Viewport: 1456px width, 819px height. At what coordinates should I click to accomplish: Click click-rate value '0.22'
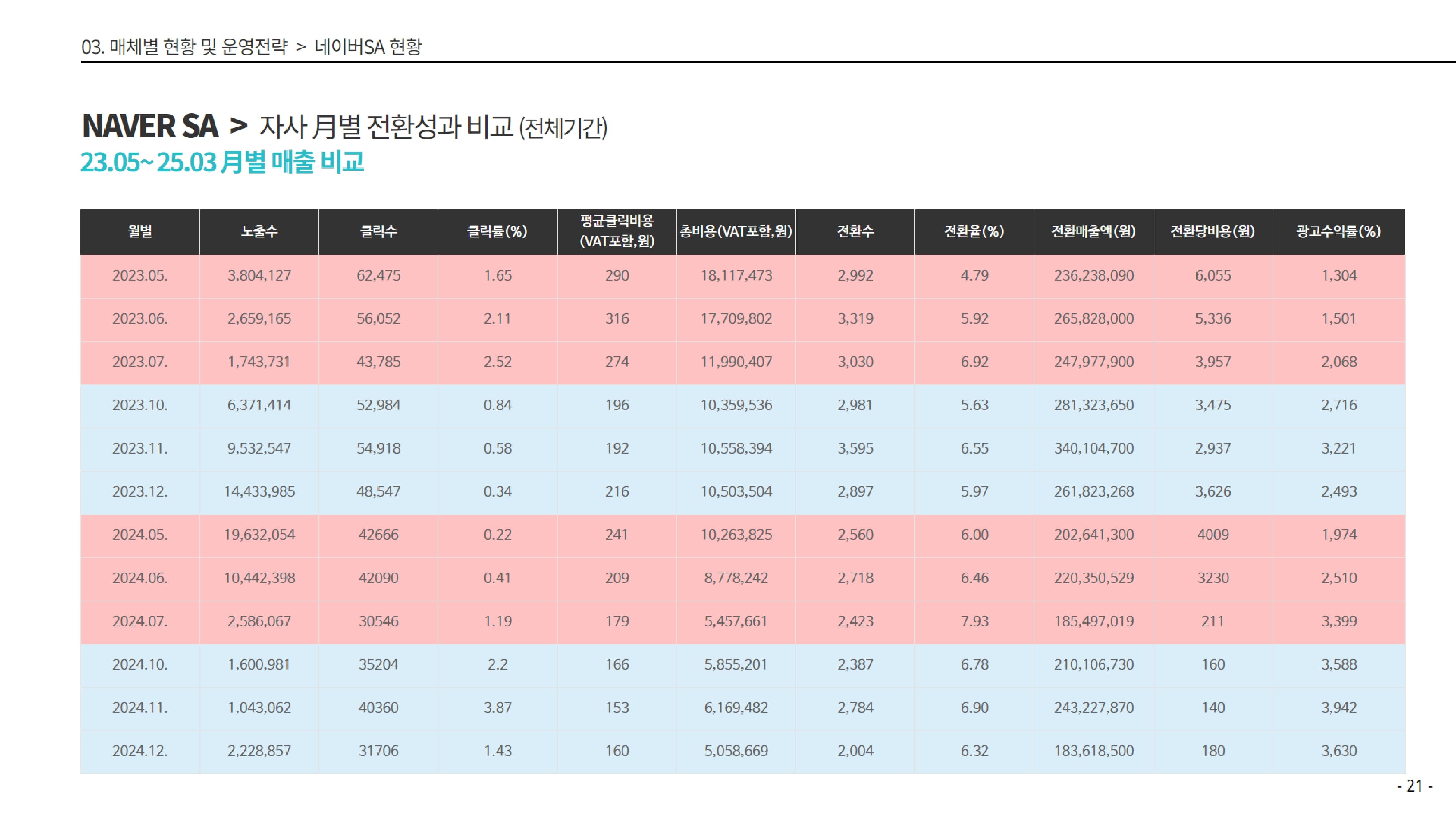tap(498, 535)
